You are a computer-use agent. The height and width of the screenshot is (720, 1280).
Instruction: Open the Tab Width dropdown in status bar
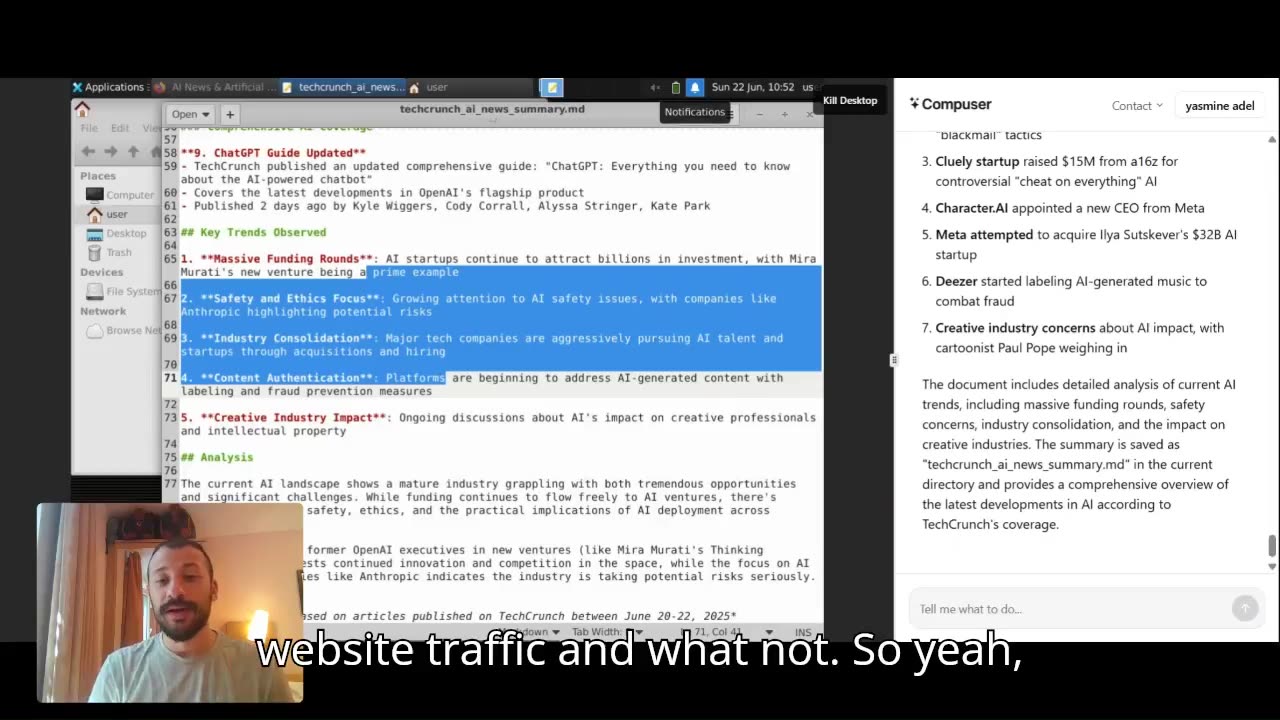607,632
